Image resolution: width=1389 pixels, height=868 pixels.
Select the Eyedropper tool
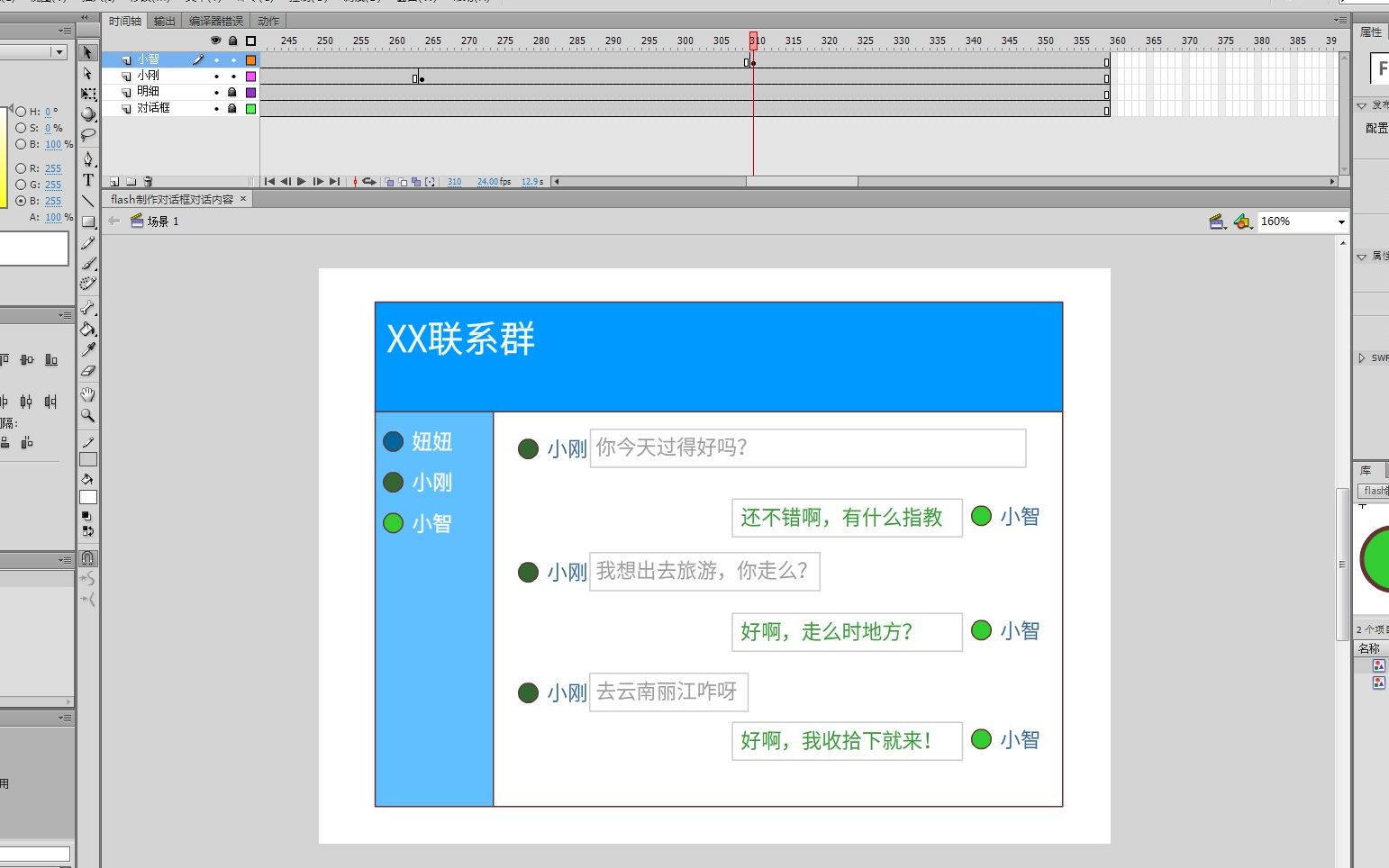tap(87, 349)
